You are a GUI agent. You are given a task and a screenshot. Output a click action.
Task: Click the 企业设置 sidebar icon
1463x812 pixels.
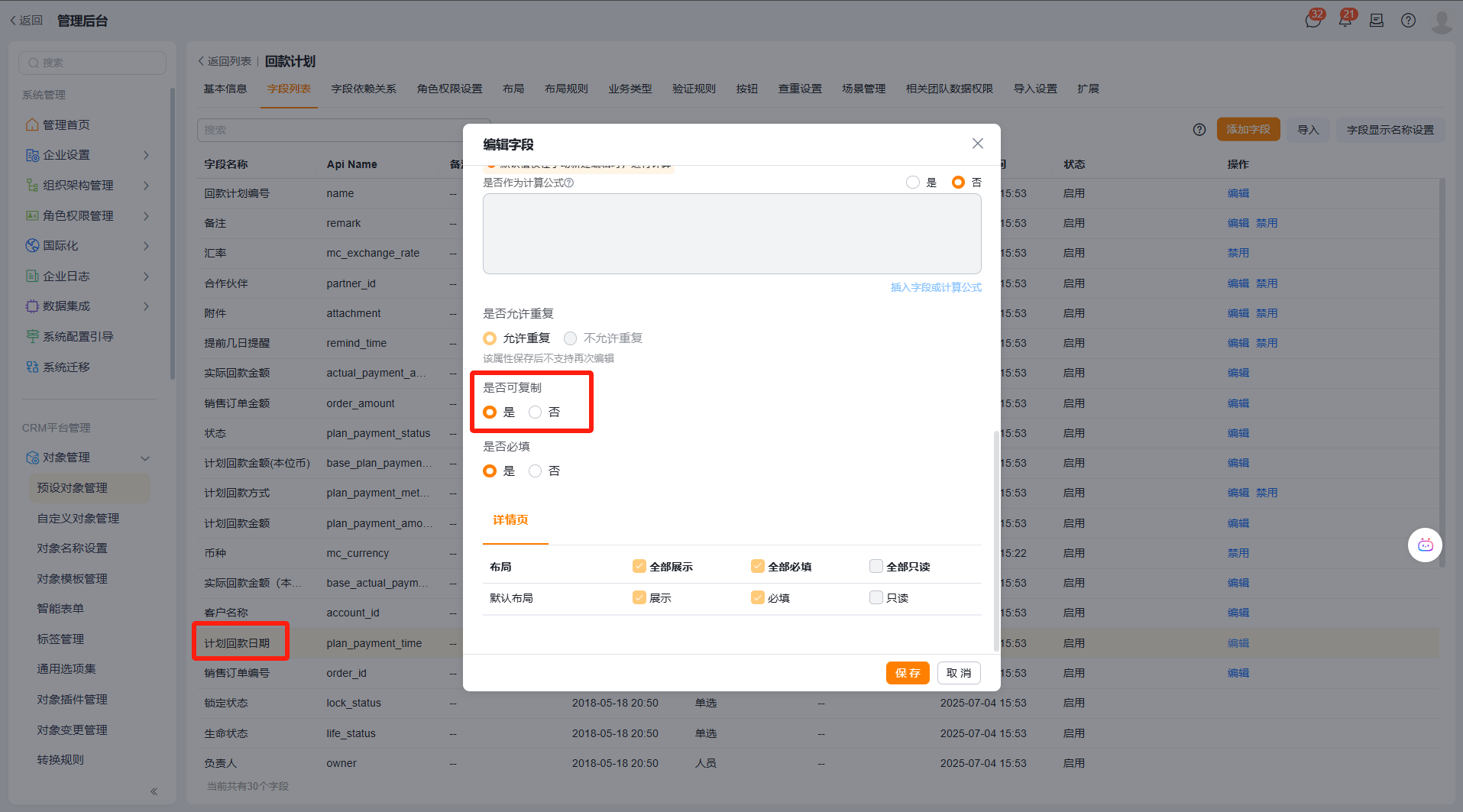point(32,155)
